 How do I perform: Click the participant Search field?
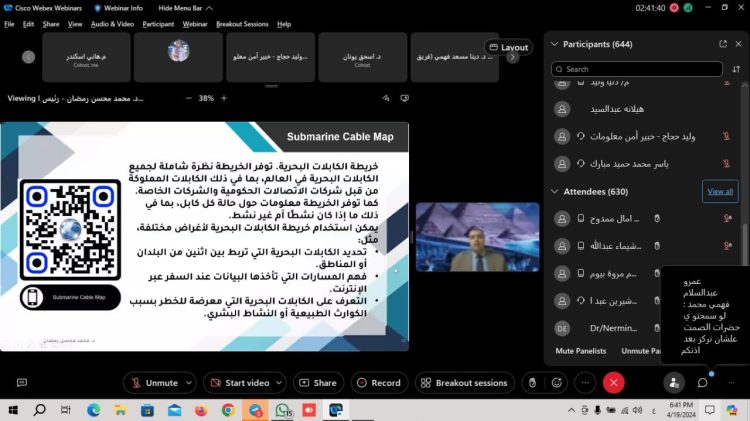(637, 69)
